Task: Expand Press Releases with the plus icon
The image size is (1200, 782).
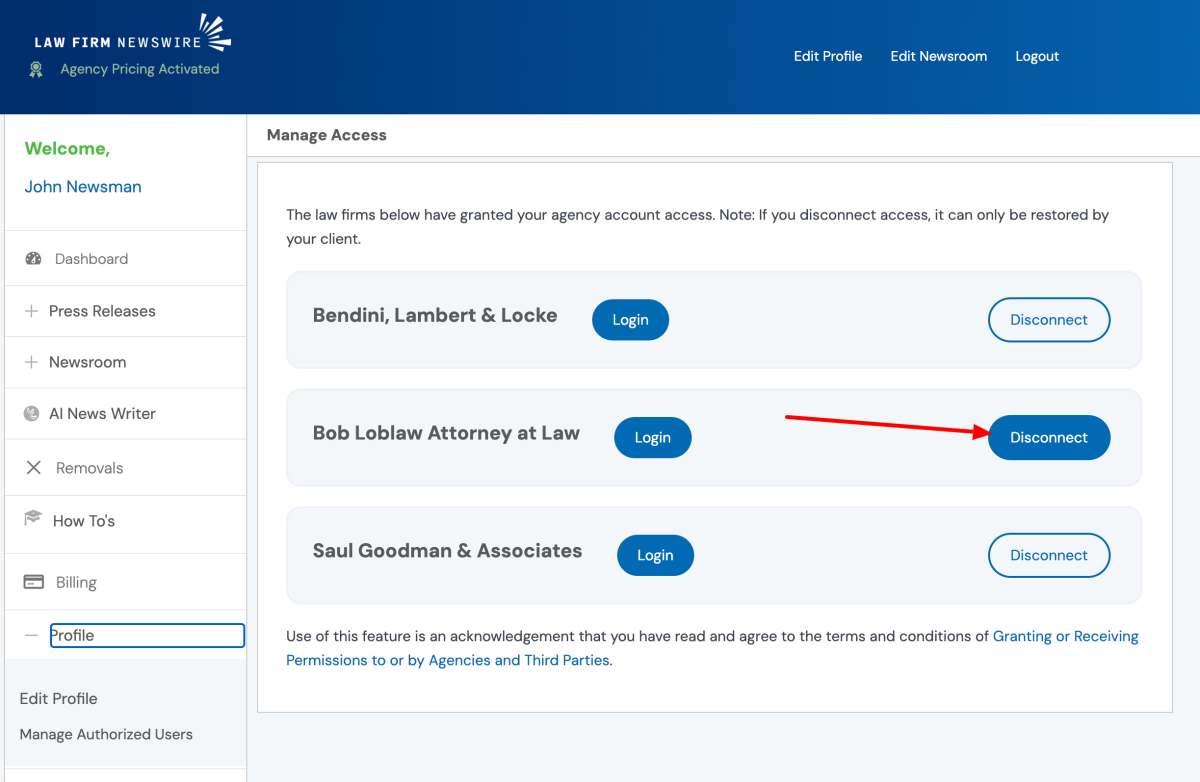Action: coord(31,311)
